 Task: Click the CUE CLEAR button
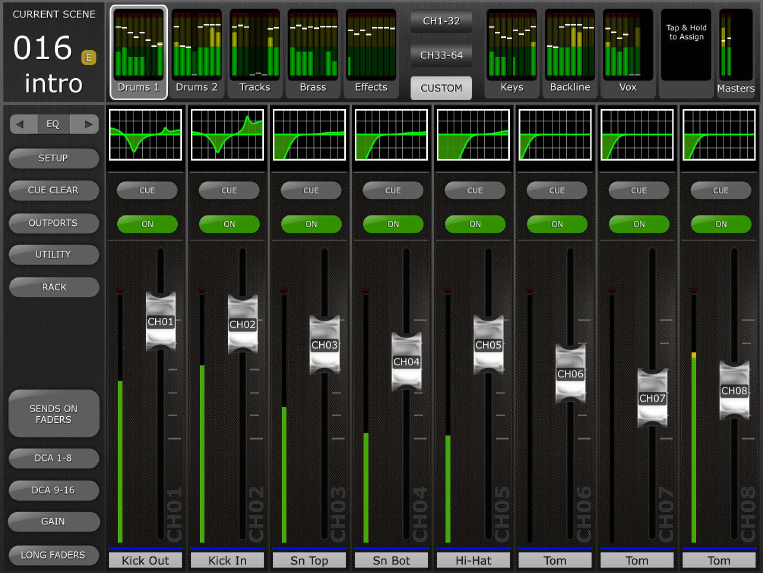54,190
